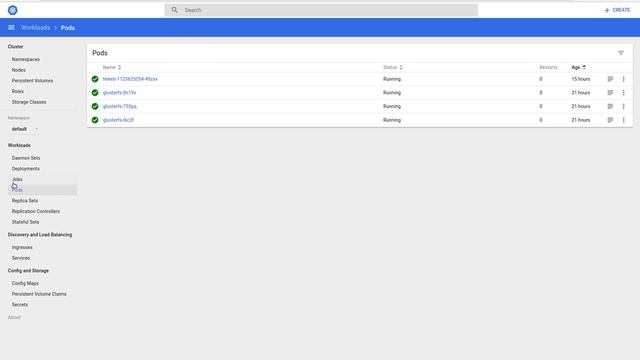This screenshot has width=640, height=360.
Task: Click the search magnifier icon
Action: point(174,10)
